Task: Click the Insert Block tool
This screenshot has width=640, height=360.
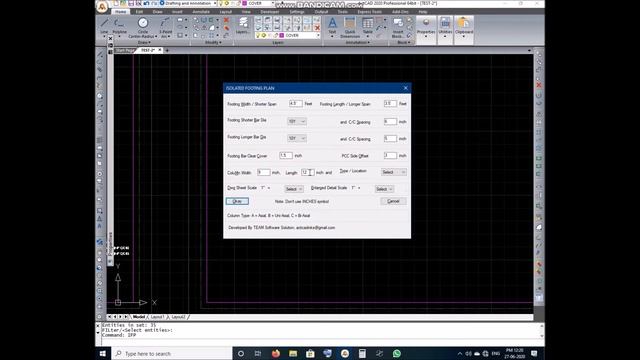Action: pos(398,28)
